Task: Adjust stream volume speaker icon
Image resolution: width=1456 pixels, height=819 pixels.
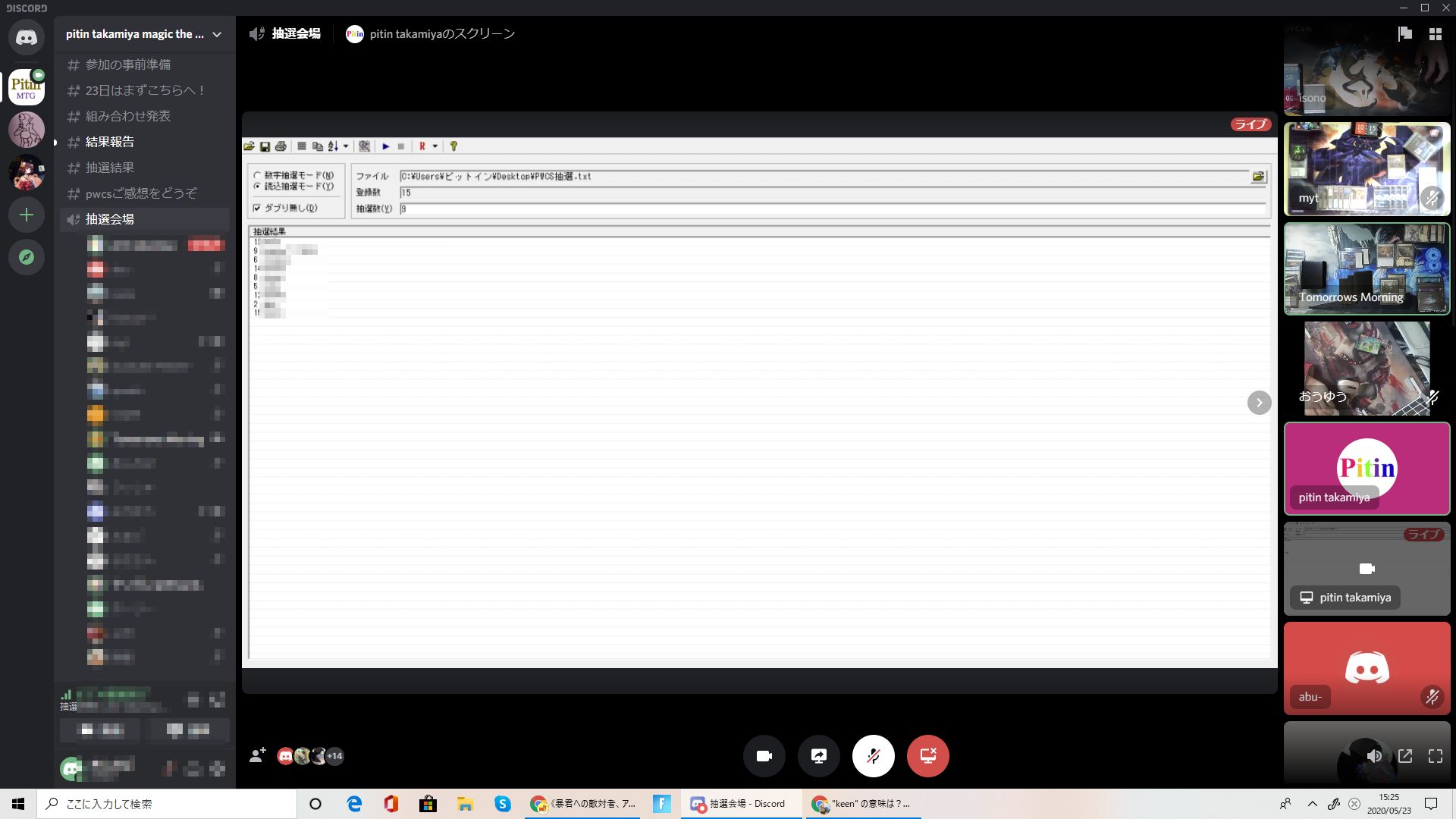Action: 1374,756
